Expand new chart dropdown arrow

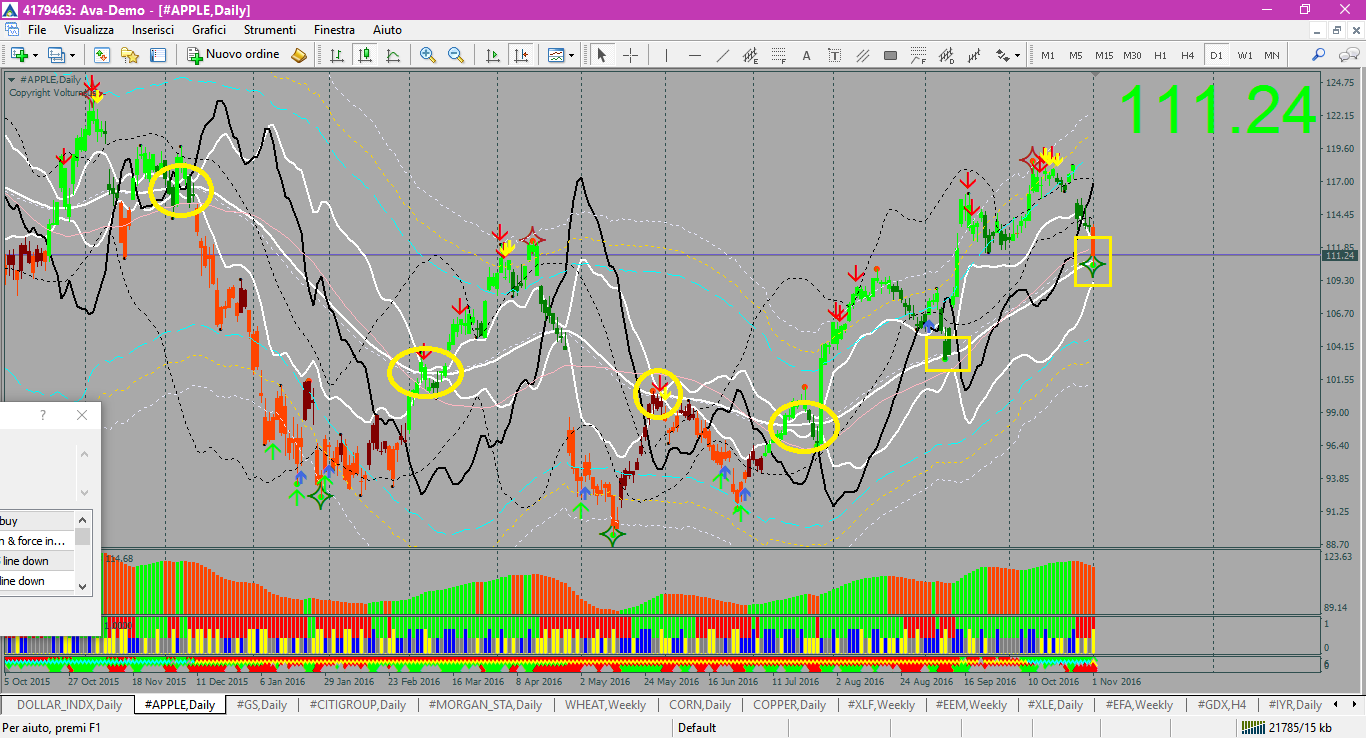(x=35, y=55)
